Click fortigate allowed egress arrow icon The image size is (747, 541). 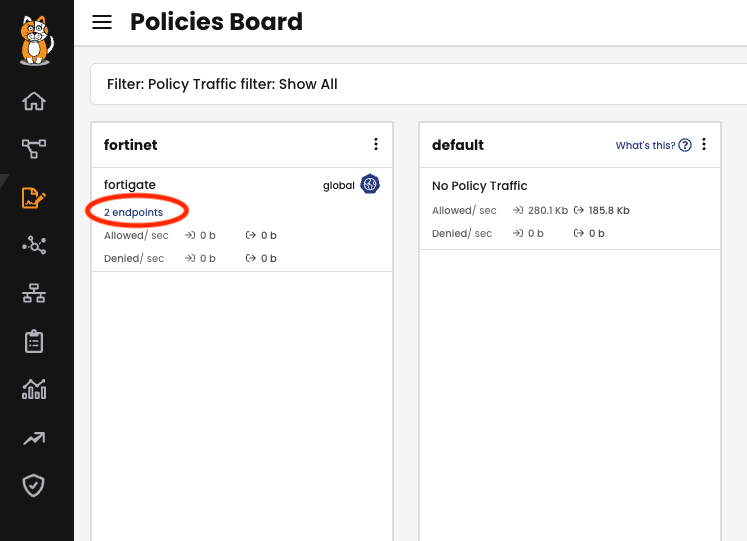pyautogui.click(x=251, y=235)
